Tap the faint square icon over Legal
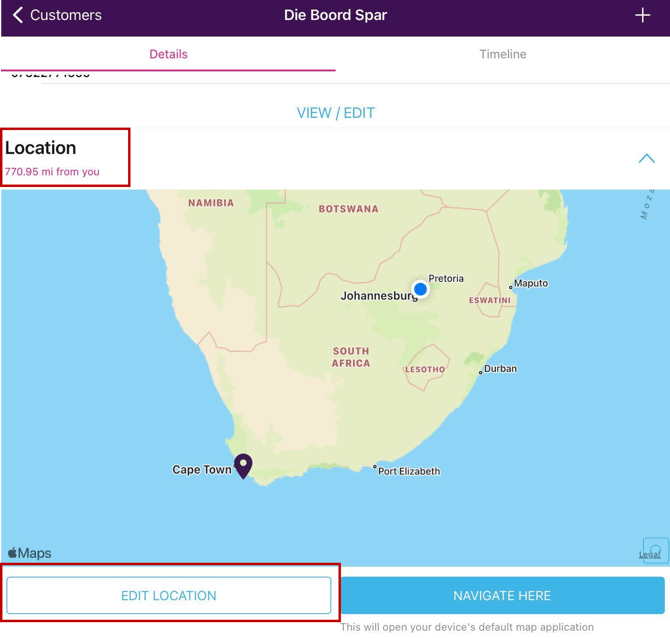 click(x=655, y=549)
